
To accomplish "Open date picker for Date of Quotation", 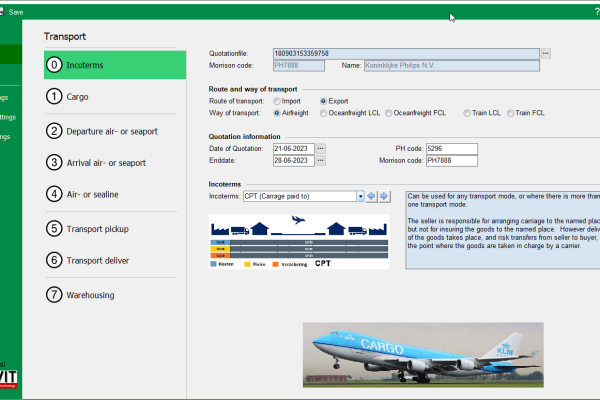I will point(321,149).
